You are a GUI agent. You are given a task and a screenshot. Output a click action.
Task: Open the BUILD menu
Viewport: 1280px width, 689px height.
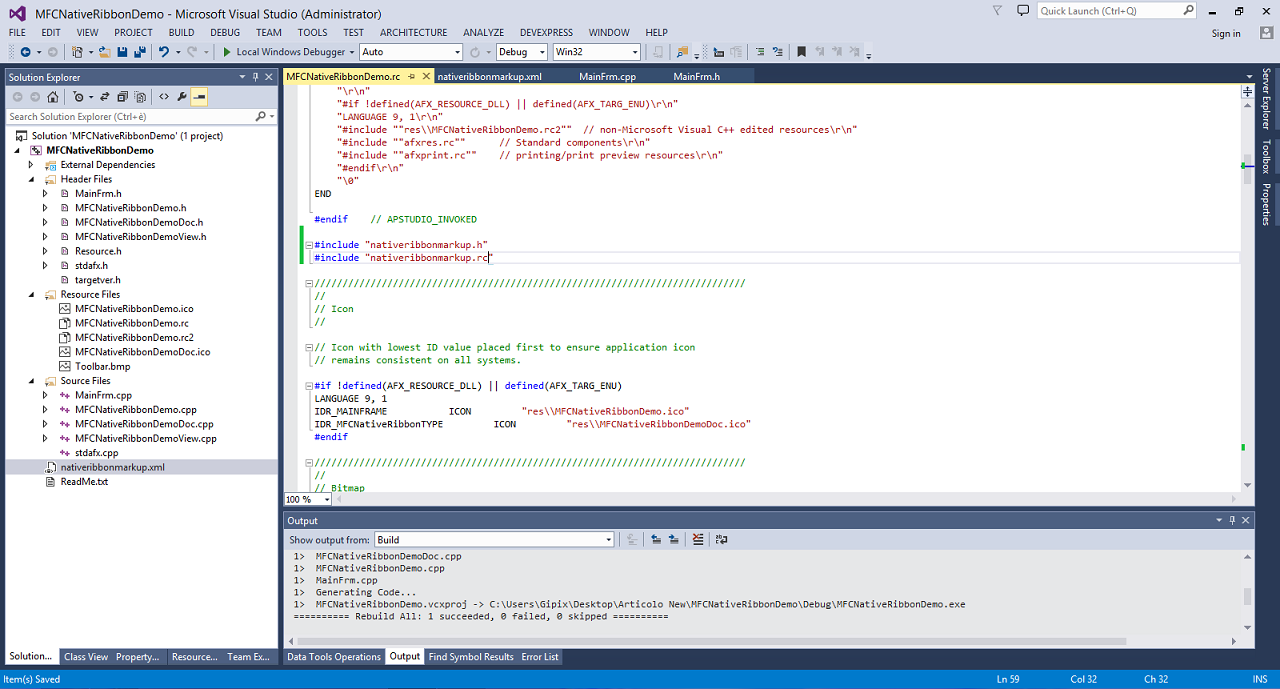click(x=181, y=33)
